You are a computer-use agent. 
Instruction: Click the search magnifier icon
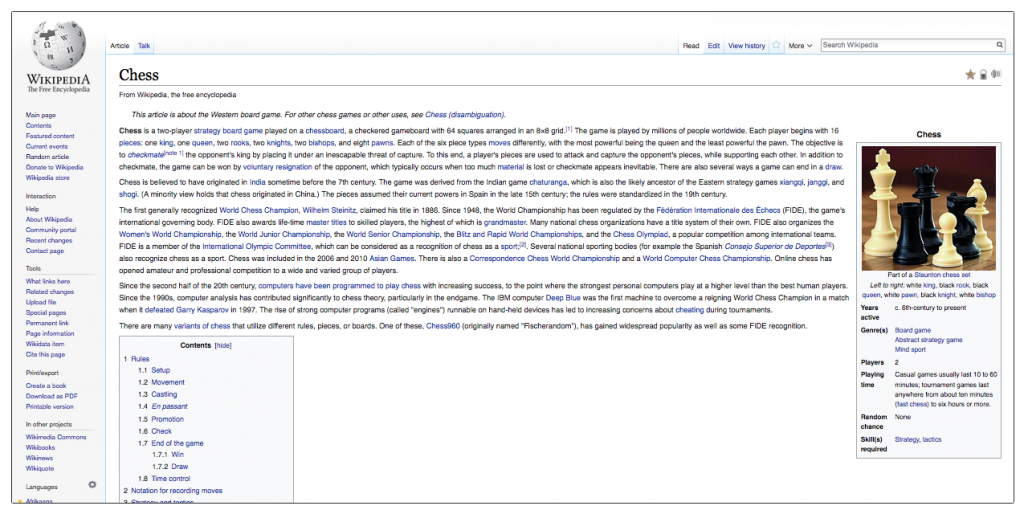tap(999, 45)
